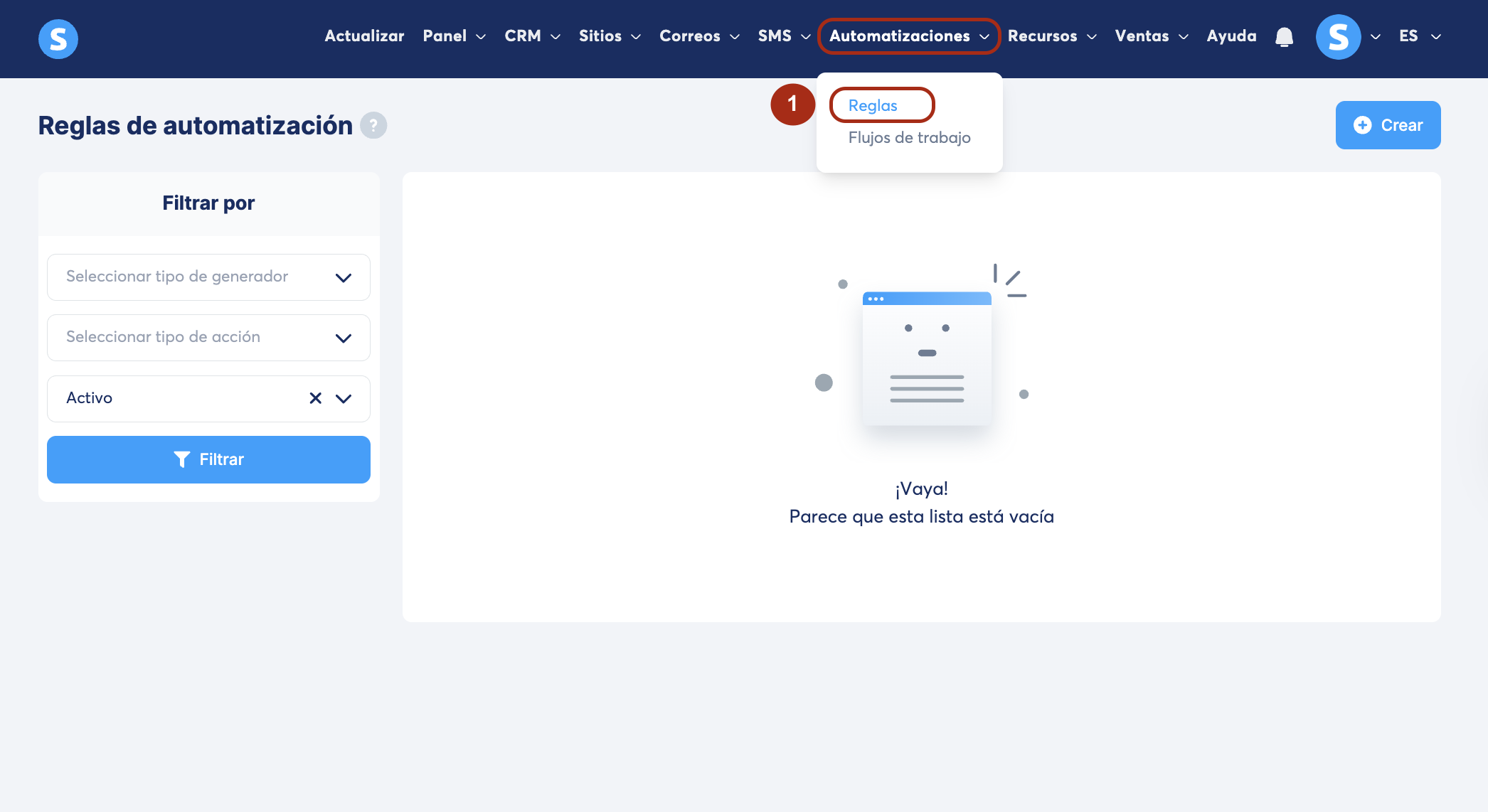
Task: Click the Crear button
Action: click(x=1388, y=125)
